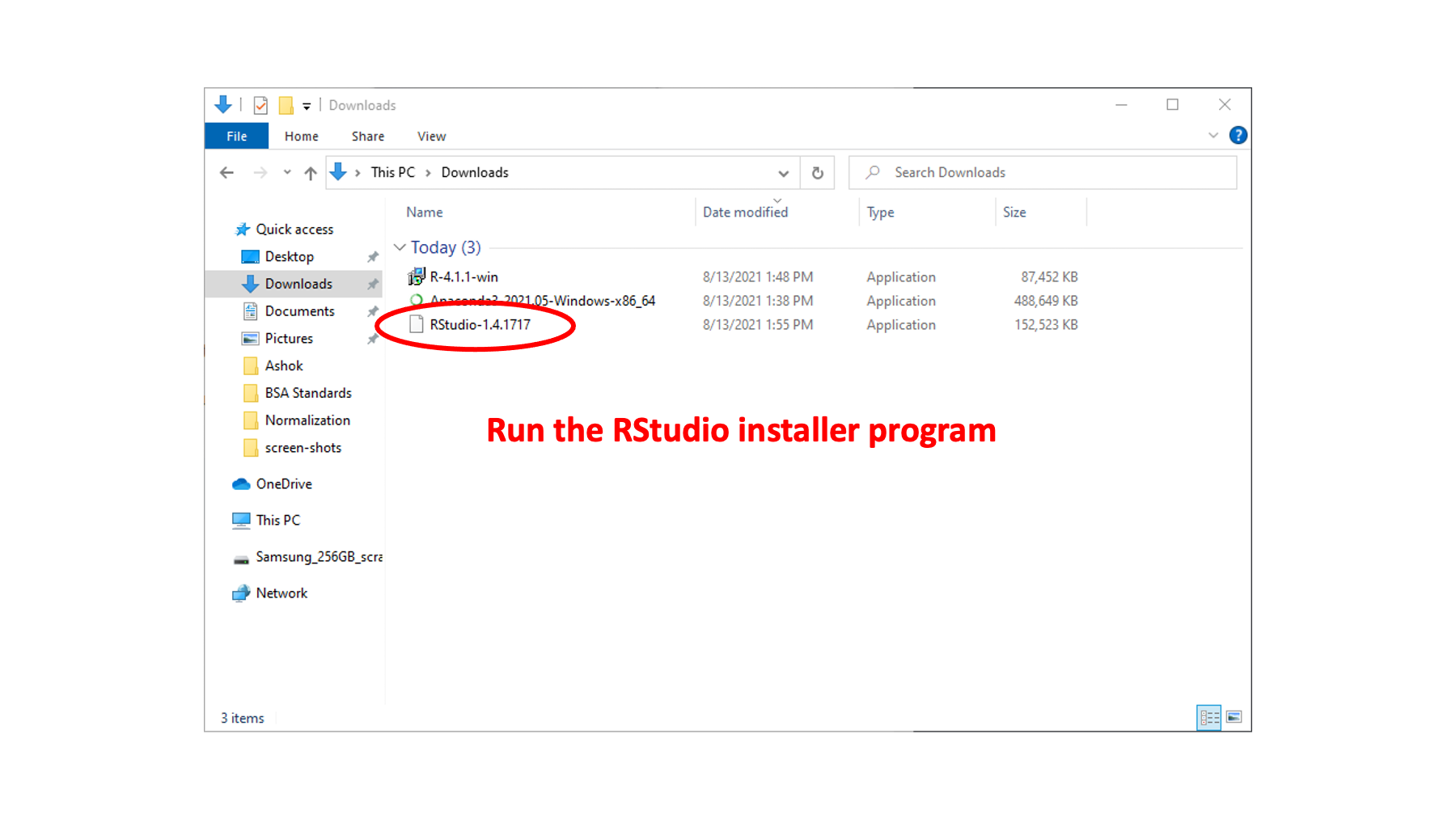Switch to Large icons view layout
The width and height of the screenshot is (1456, 819).
coord(1234,717)
